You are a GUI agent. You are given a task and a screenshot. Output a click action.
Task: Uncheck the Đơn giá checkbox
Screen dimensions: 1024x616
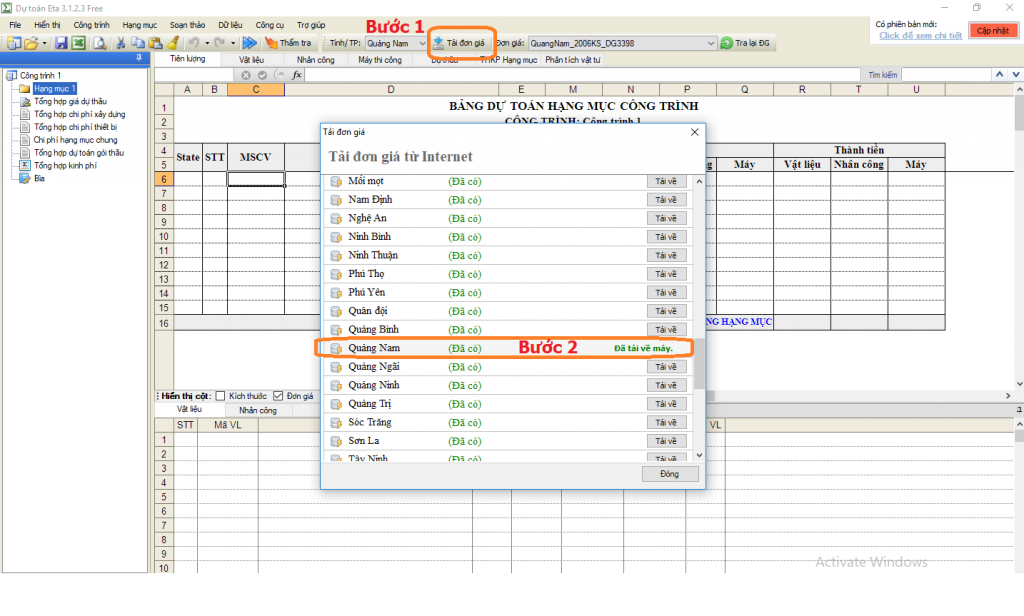(x=278, y=396)
